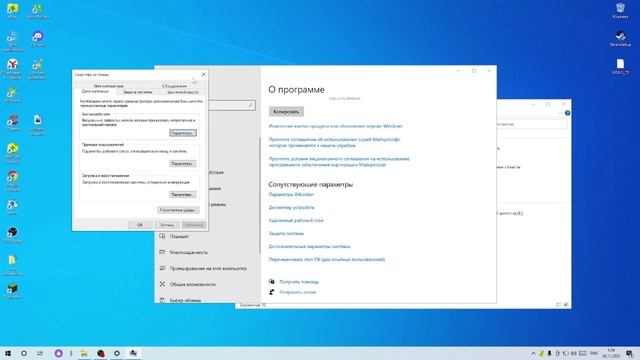Switch Explorer to large icons view in status bar
Viewport: 640px width, 360px height.
click(566, 305)
